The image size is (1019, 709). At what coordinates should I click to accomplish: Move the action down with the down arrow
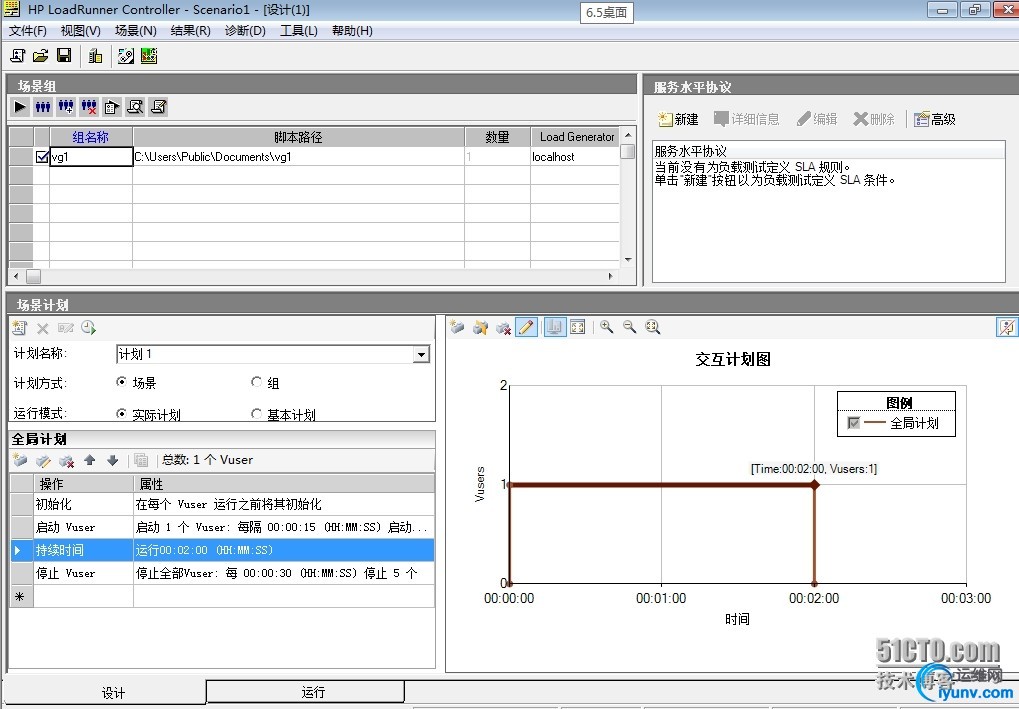tap(112, 460)
